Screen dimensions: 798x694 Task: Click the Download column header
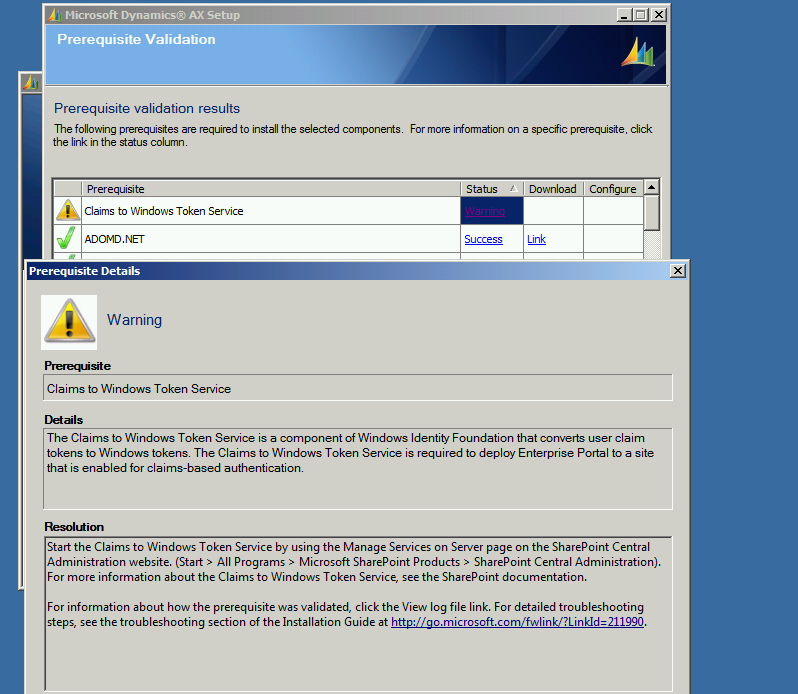553,189
